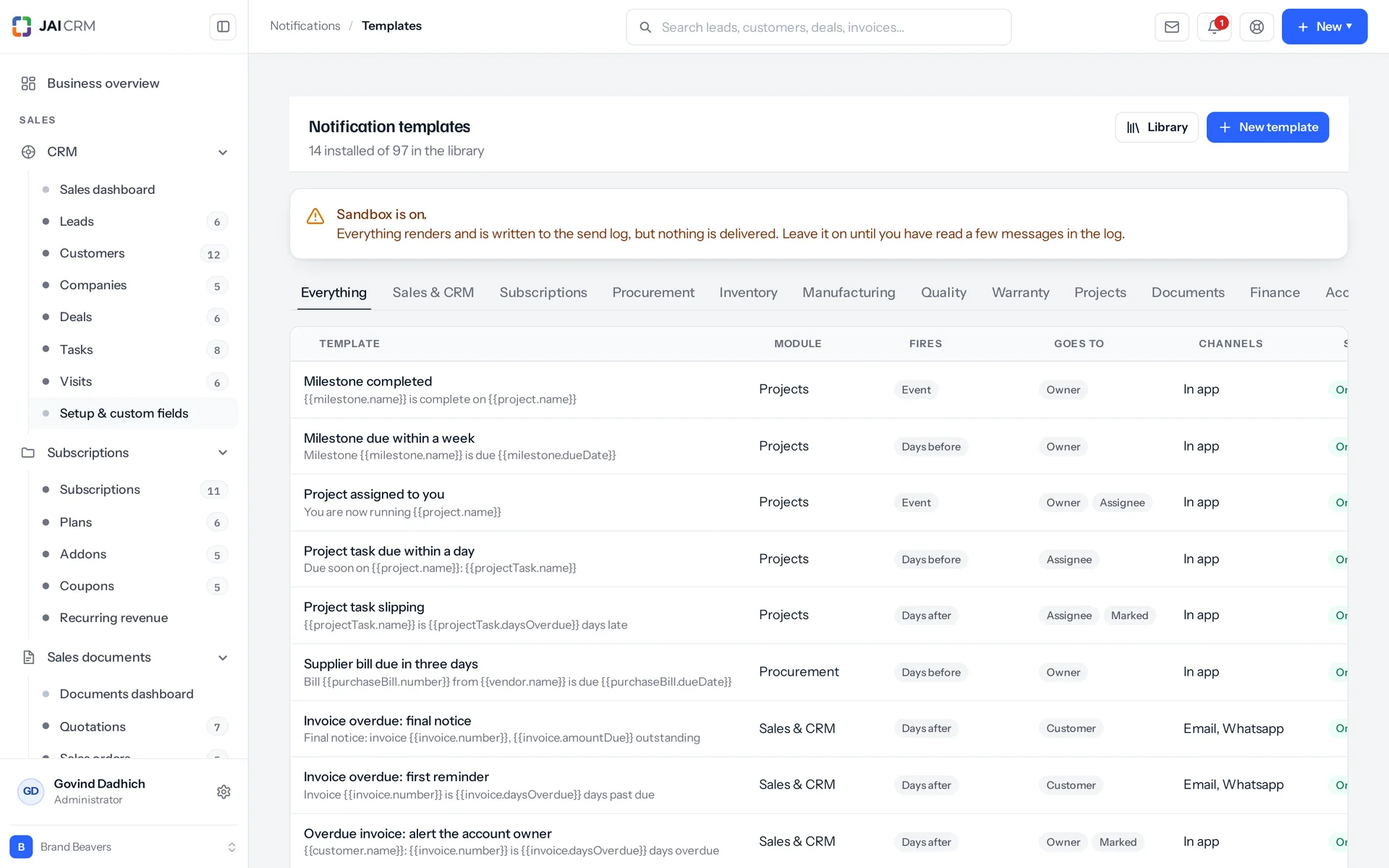The image size is (1389, 868).
Task: Go to the Notifications breadcrumb
Action: coord(305,26)
